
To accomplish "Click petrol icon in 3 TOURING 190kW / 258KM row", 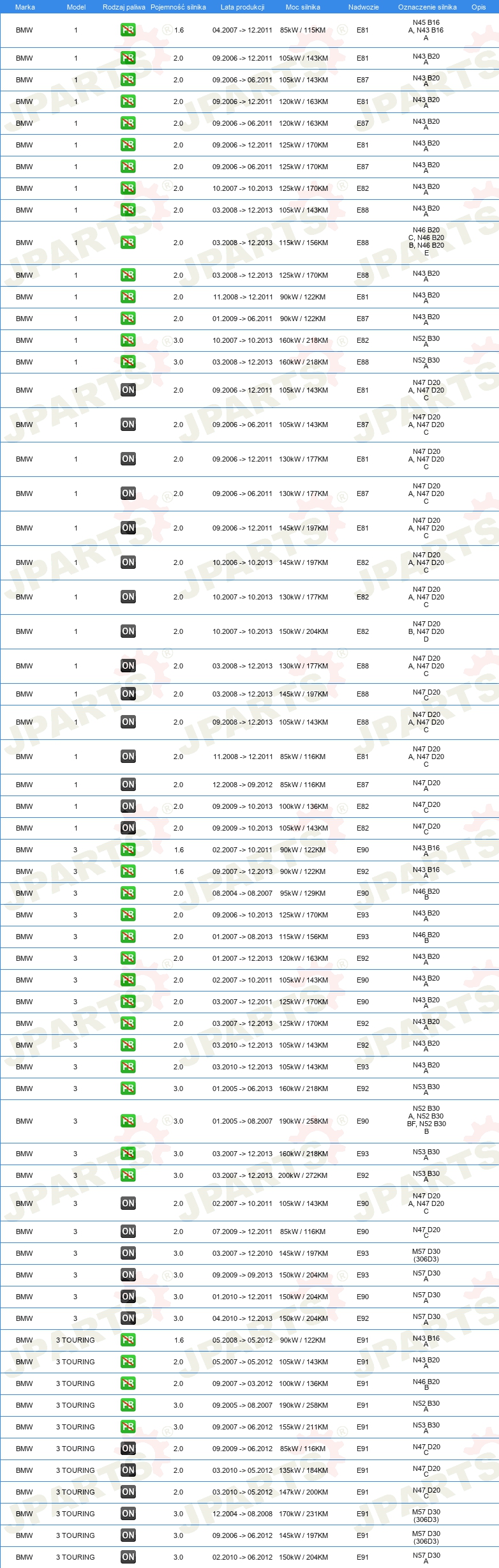I will [128, 1405].
